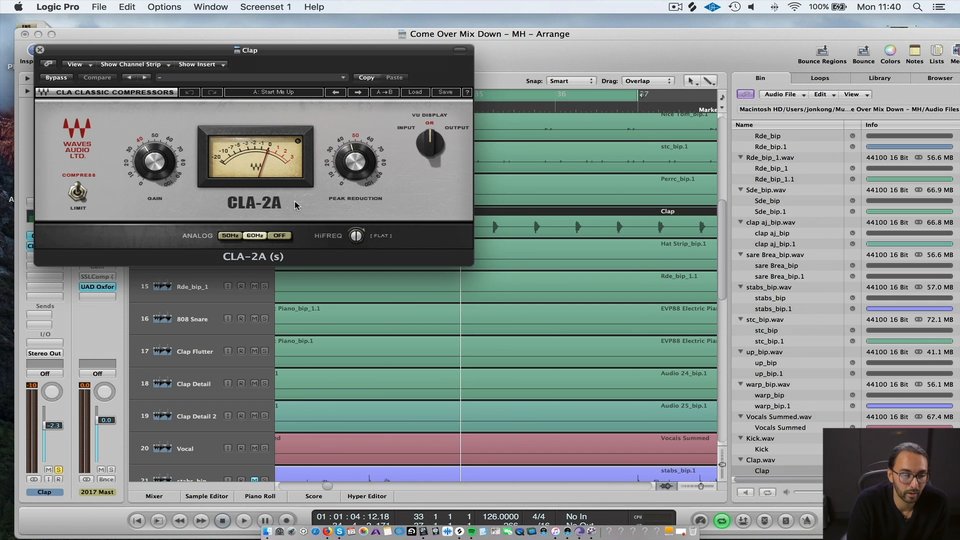Collapse the warp_bip.wav disclosure triangle
Viewport: 960px width, 540px height.
(740, 384)
